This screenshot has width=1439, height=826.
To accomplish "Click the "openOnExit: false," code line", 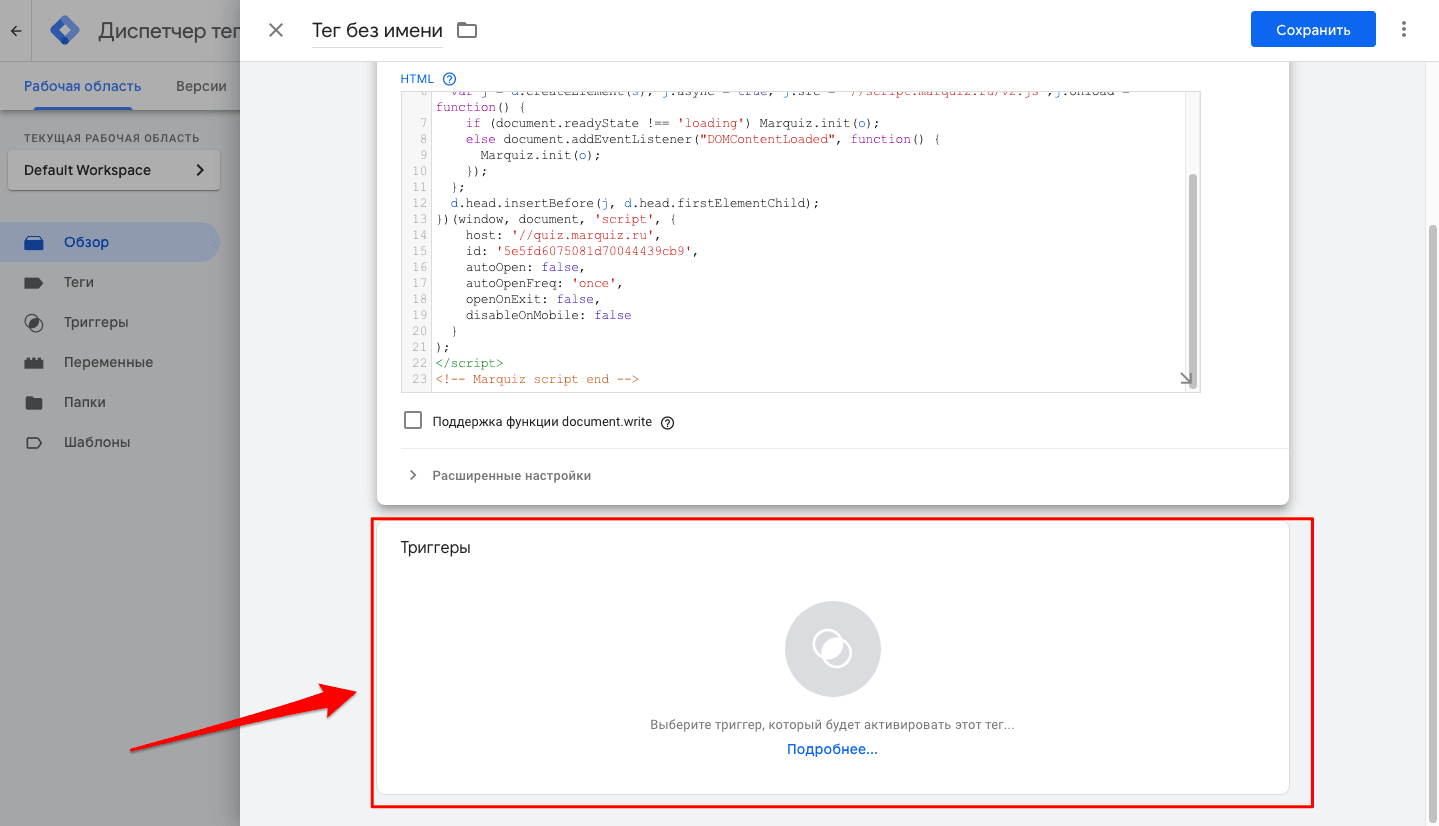I will [x=533, y=299].
